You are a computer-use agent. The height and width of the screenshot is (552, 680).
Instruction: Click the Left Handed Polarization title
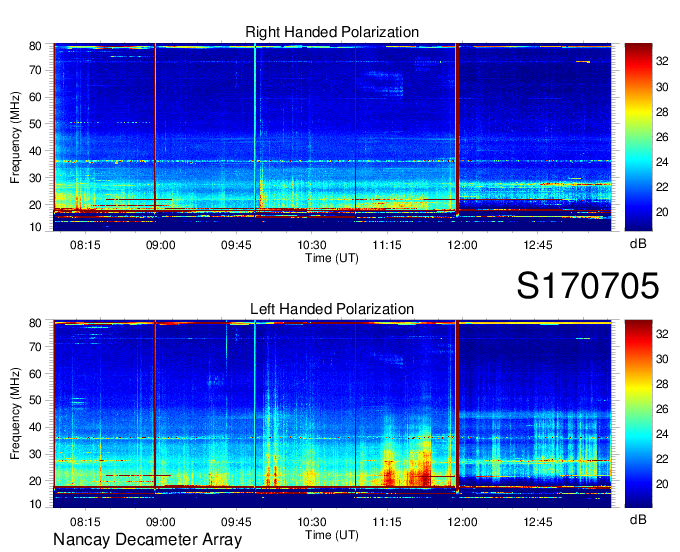coord(332,309)
